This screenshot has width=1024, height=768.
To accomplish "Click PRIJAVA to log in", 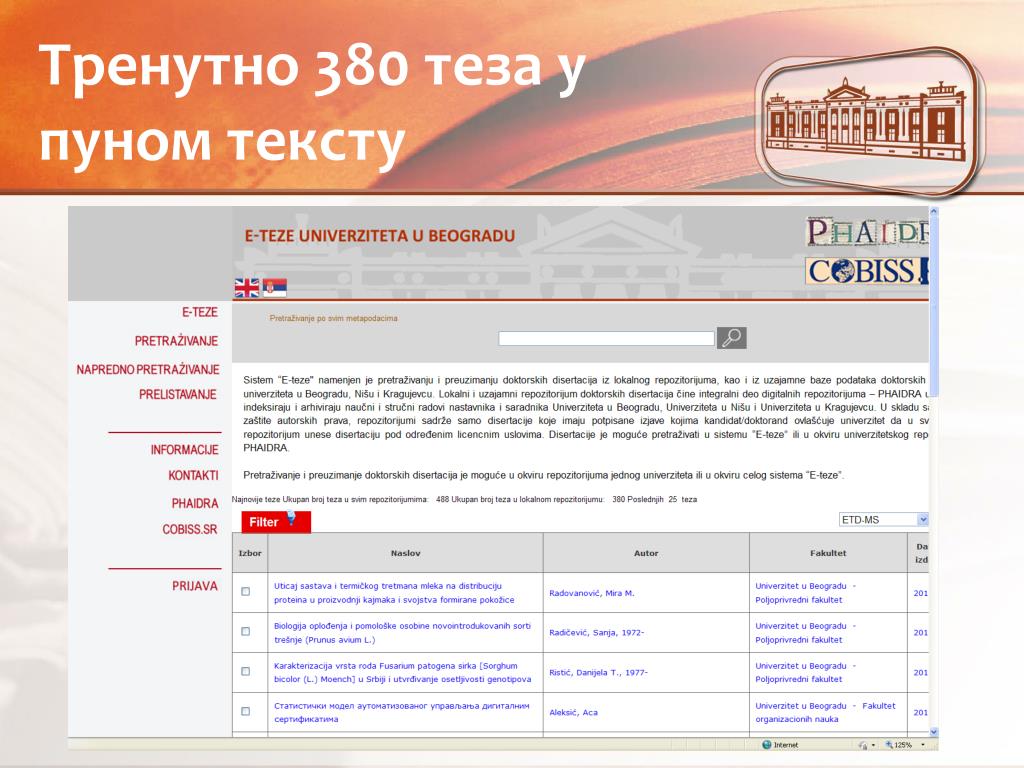I will [195, 586].
